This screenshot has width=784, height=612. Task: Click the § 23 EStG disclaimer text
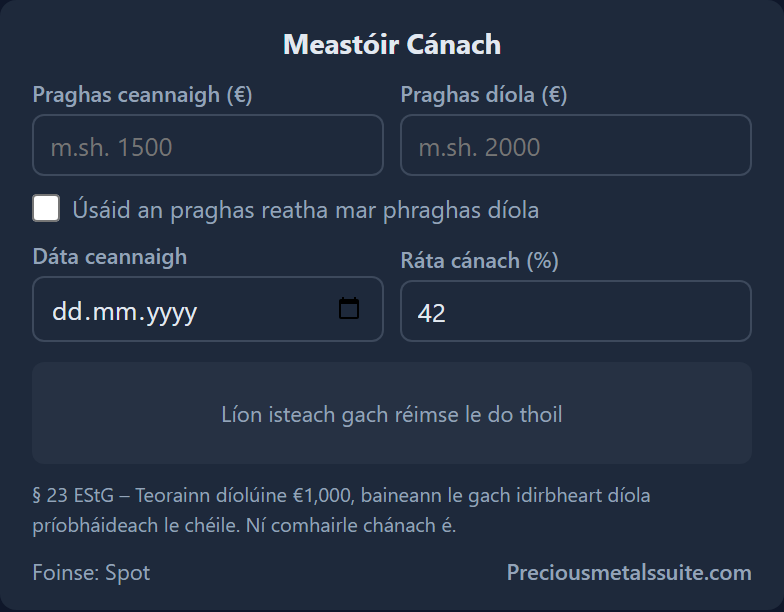point(342,510)
